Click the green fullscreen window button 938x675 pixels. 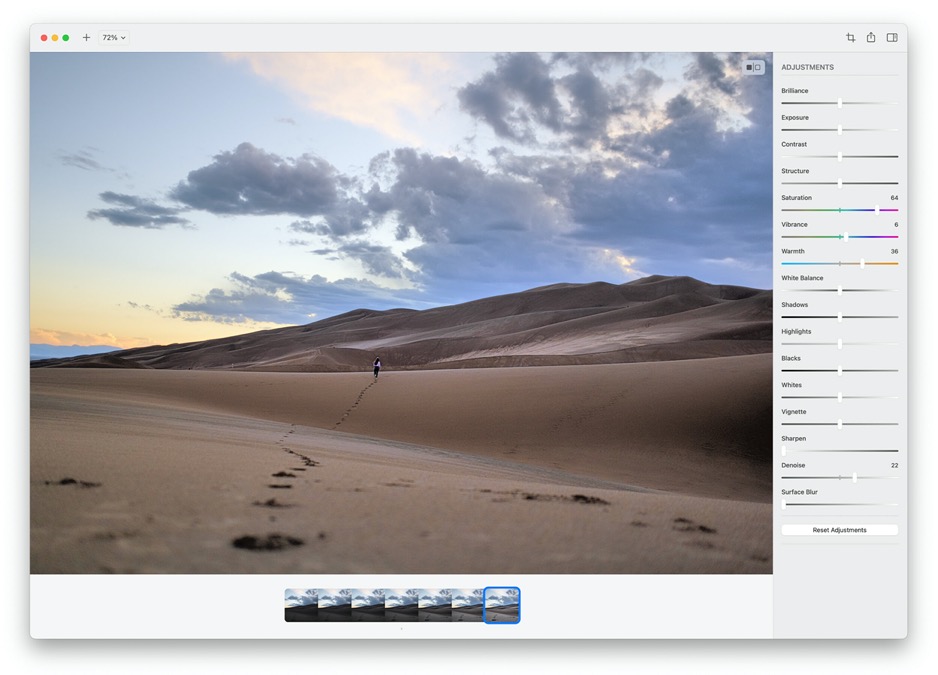click(66, 38)
